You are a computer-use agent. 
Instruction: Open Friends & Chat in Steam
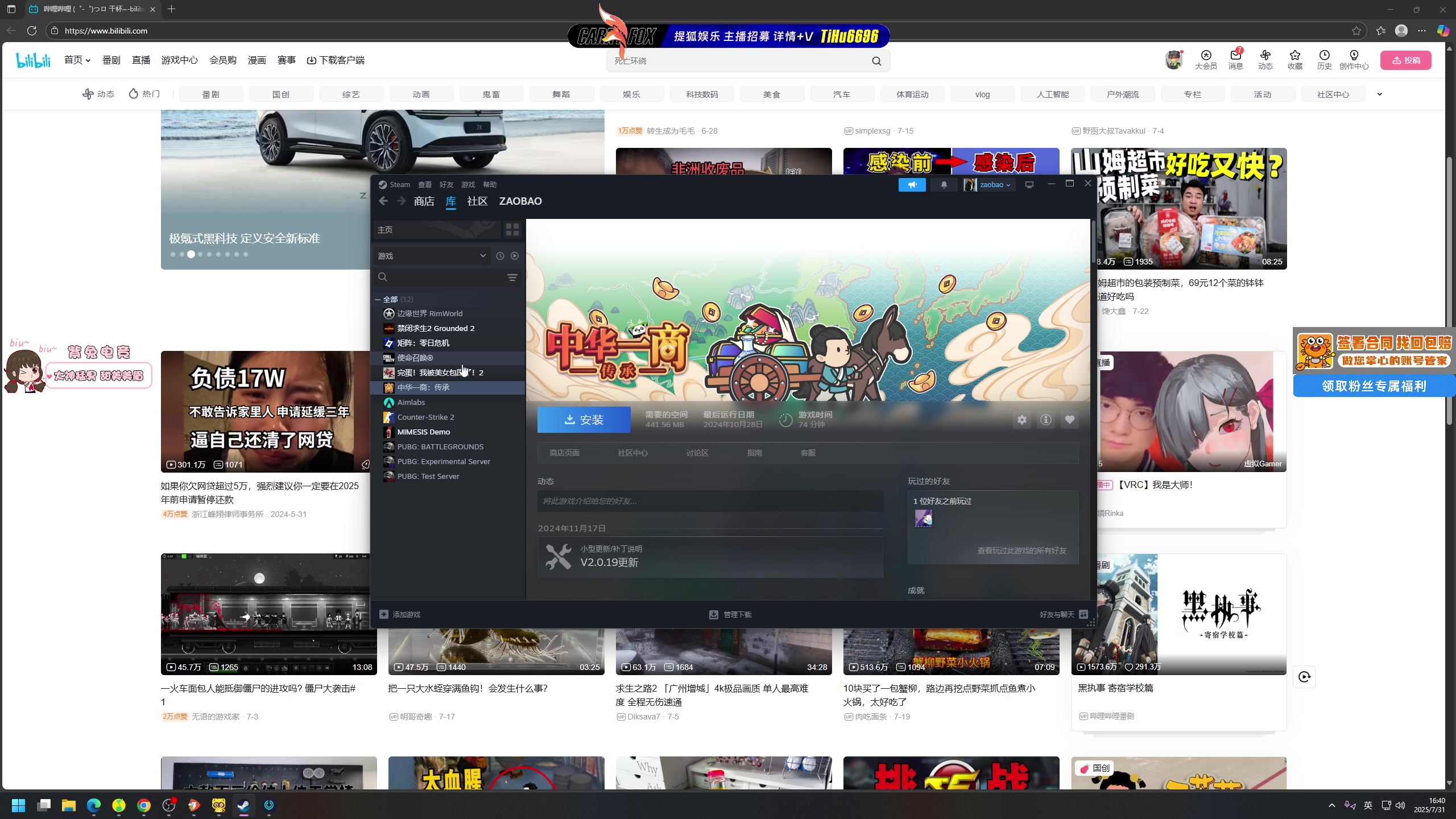click(x=1064, y=614)
